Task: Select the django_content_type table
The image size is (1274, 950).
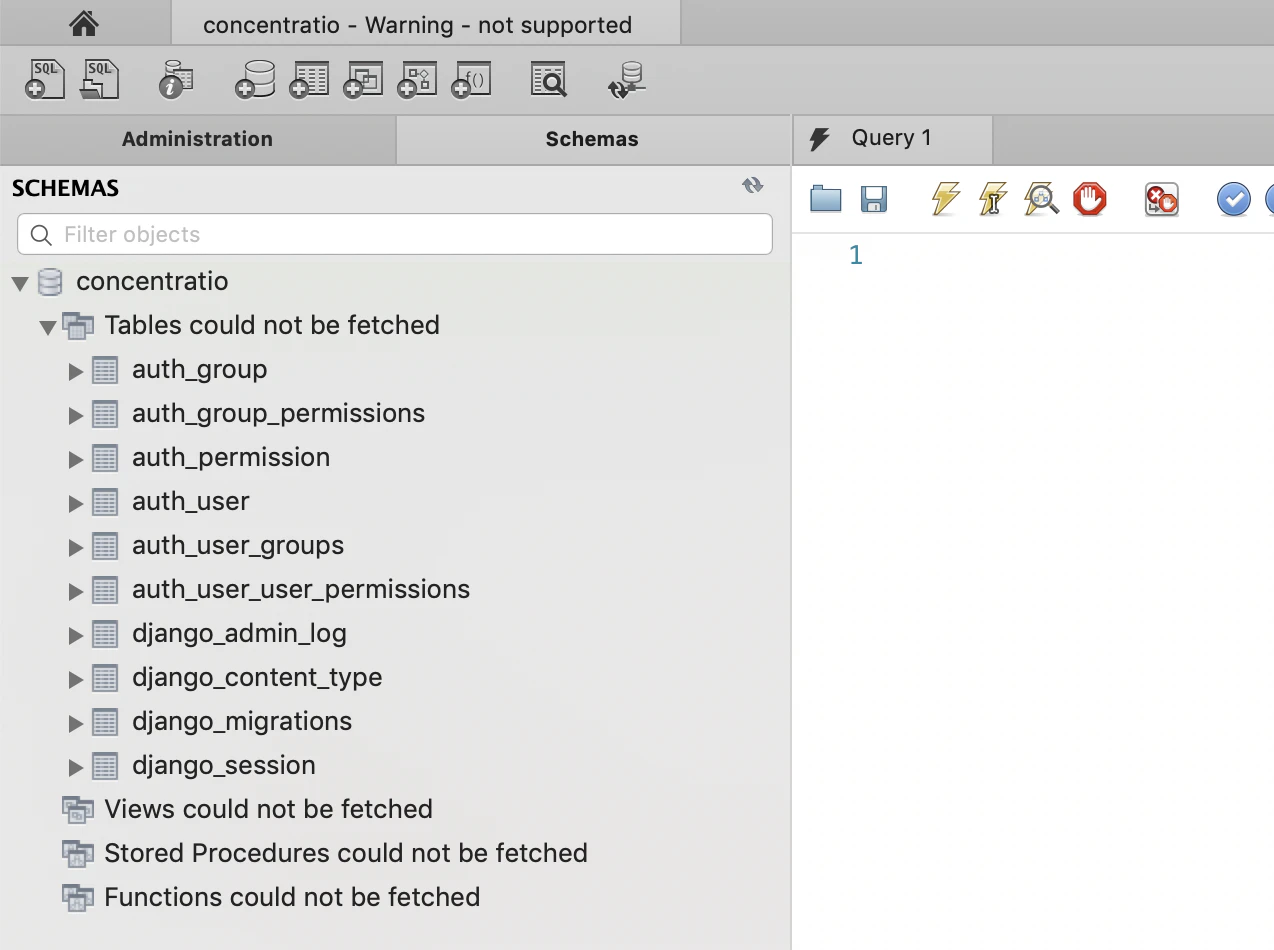Action: pos(257,678)
